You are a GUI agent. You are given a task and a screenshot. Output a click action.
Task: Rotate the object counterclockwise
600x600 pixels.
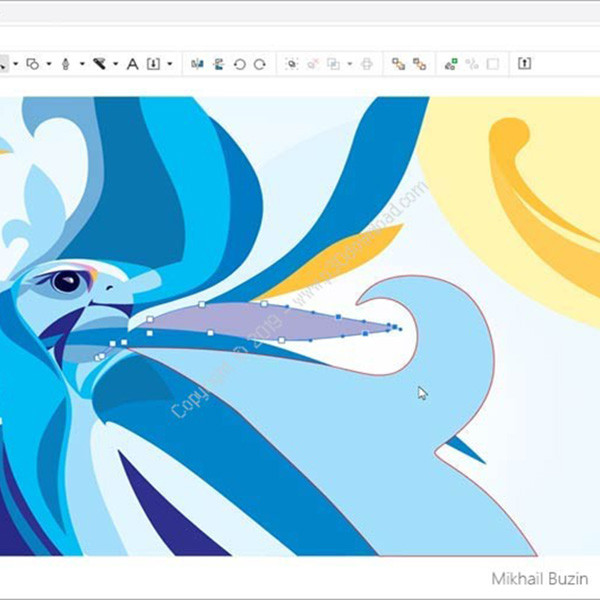tap(240, 64)
